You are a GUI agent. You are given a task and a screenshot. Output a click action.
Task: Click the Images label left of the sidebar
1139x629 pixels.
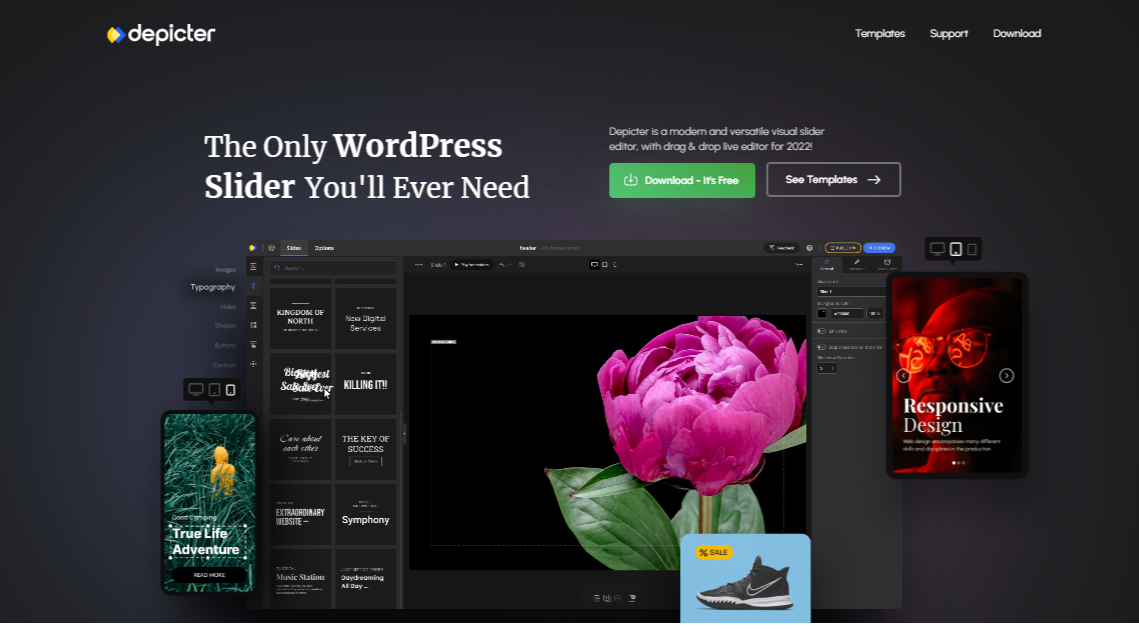click(225, 269)
